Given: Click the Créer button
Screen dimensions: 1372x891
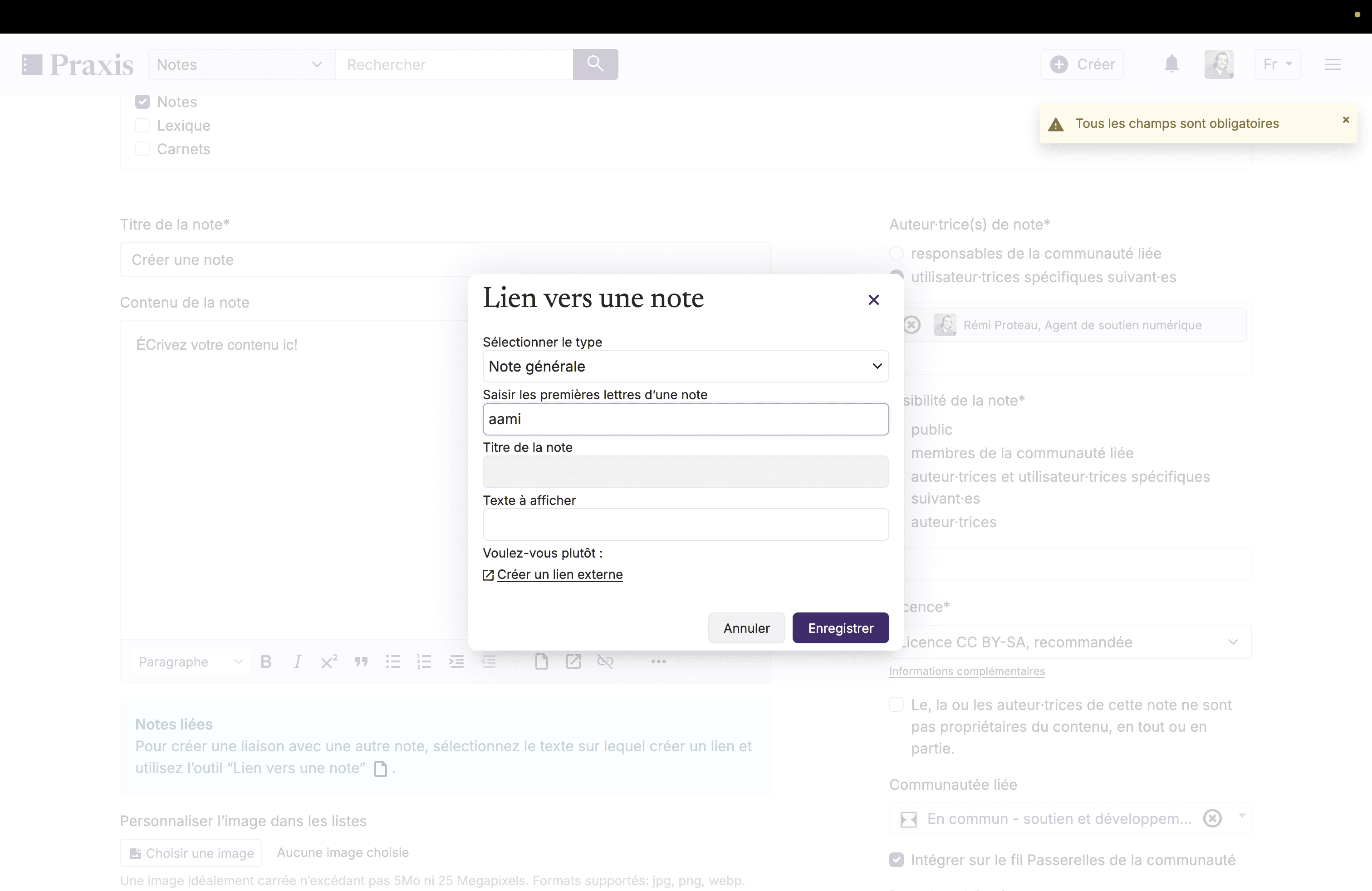Looking at the screenshot, I should pos(1082,64).
